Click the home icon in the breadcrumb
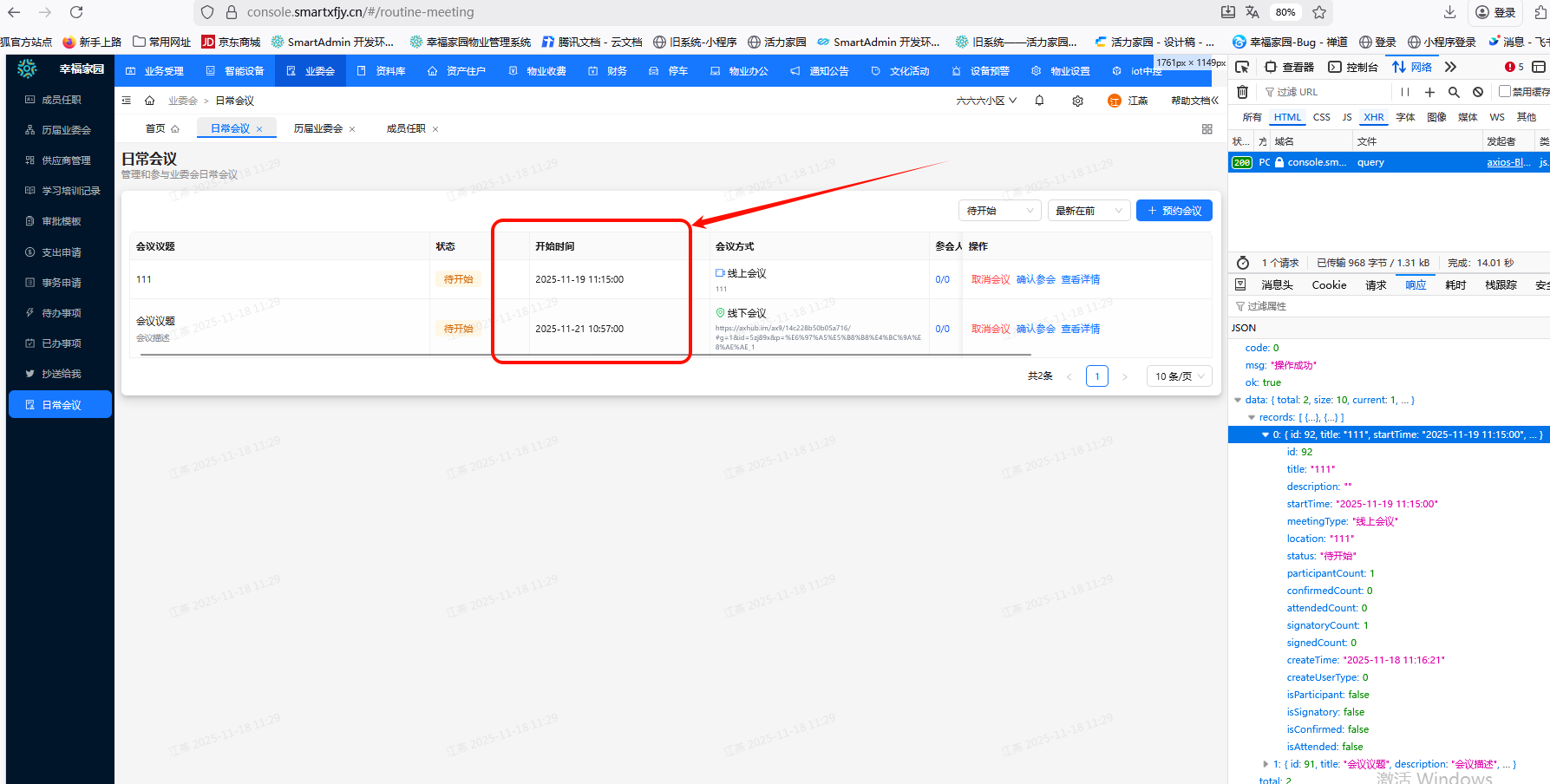Viewport: 1550px width, 784px height. pyautogui.click(x=150, y=101)
